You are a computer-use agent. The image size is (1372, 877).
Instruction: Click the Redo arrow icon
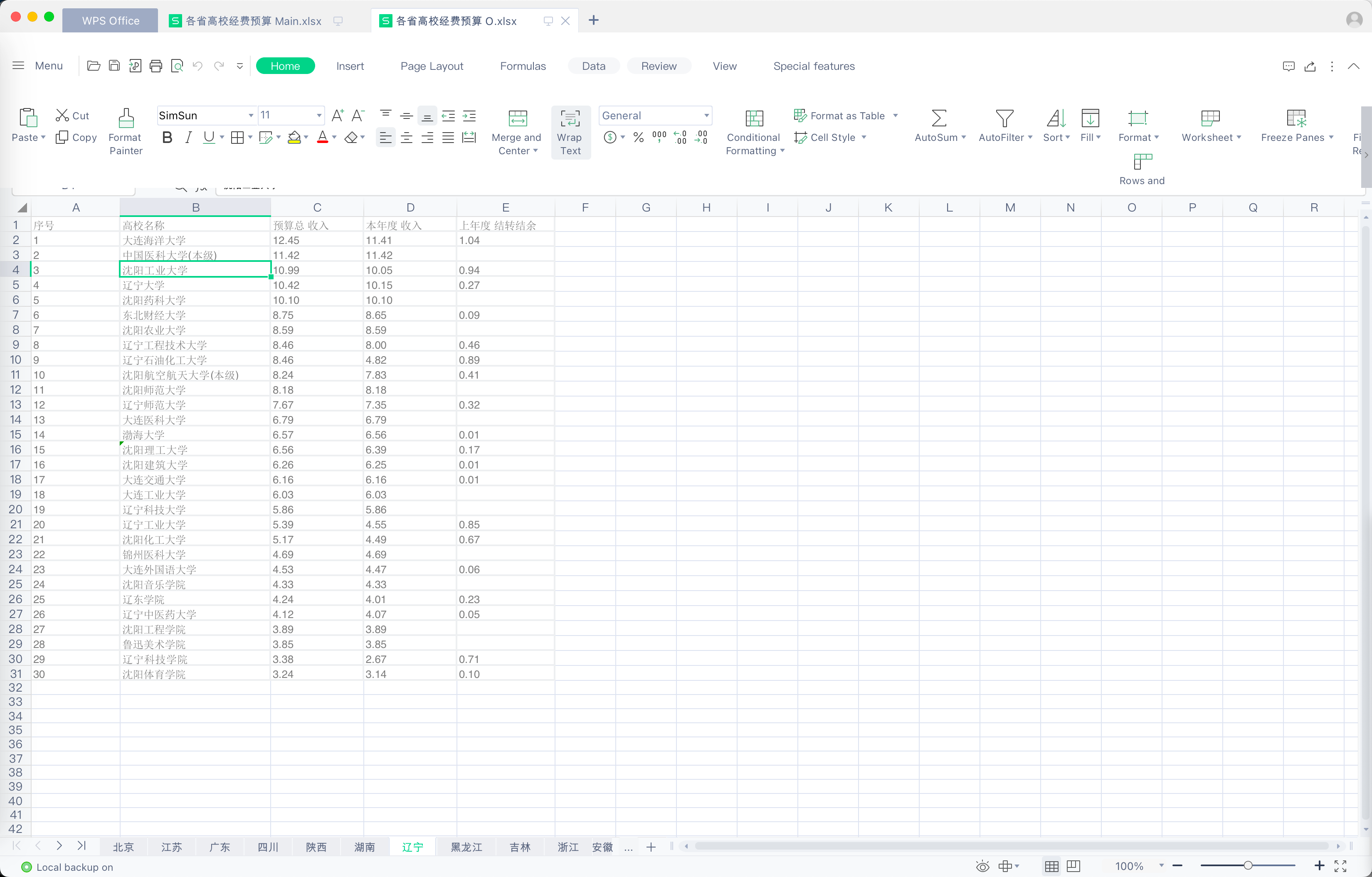click(219, 66)
